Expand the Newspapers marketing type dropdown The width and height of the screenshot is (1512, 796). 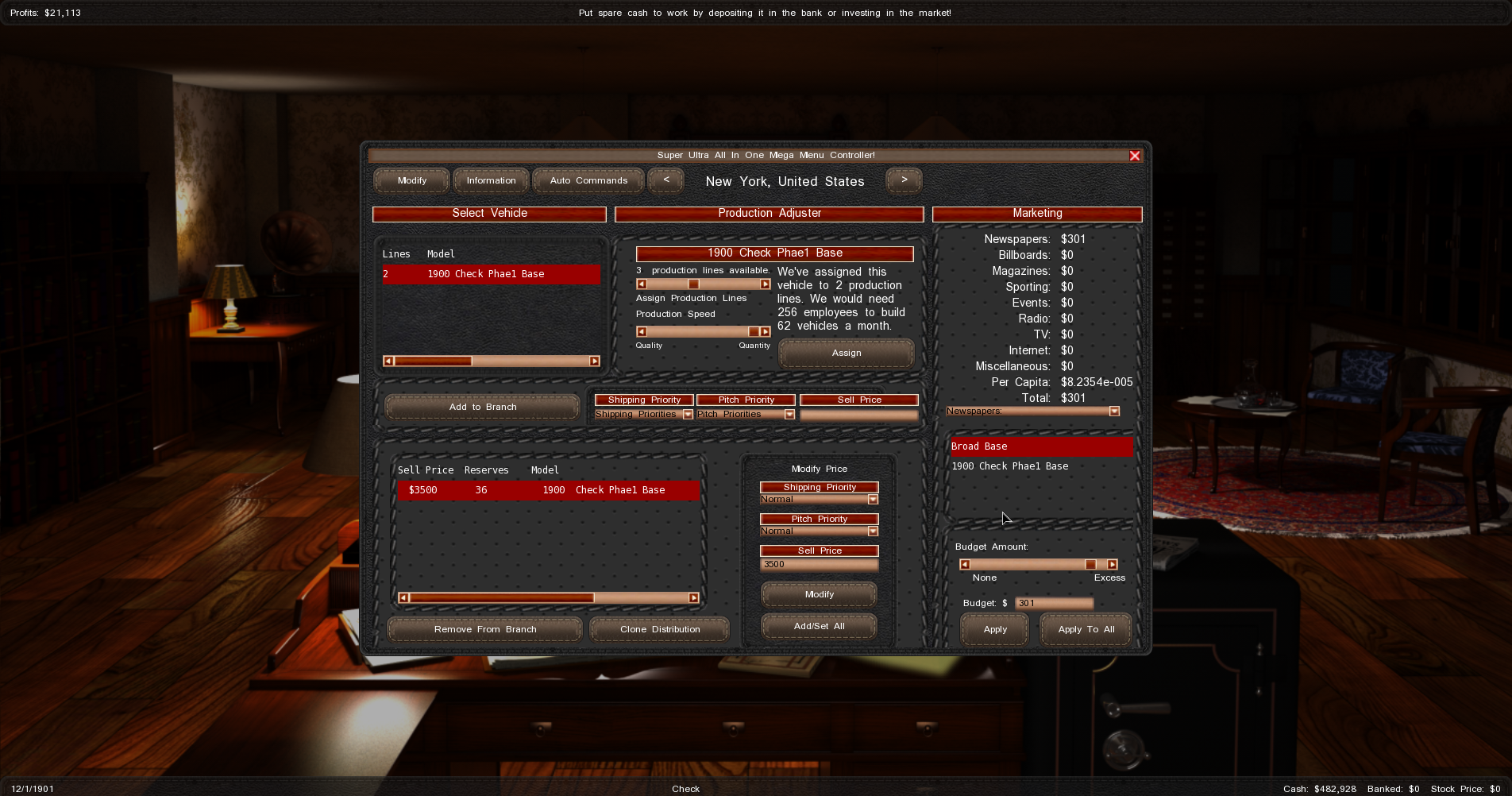pos(1114,412)
